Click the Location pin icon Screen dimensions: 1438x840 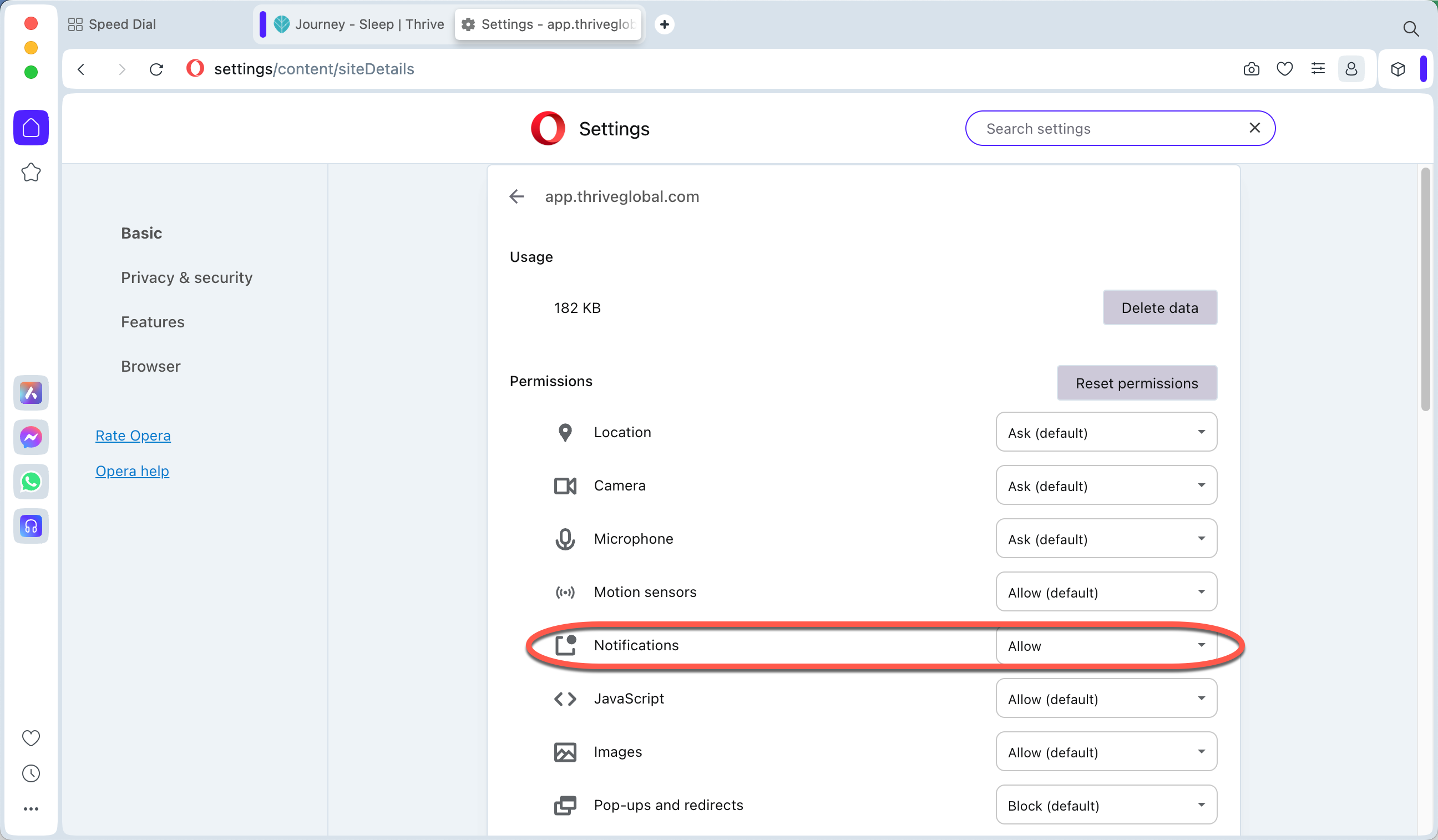(x=565, y=433)
